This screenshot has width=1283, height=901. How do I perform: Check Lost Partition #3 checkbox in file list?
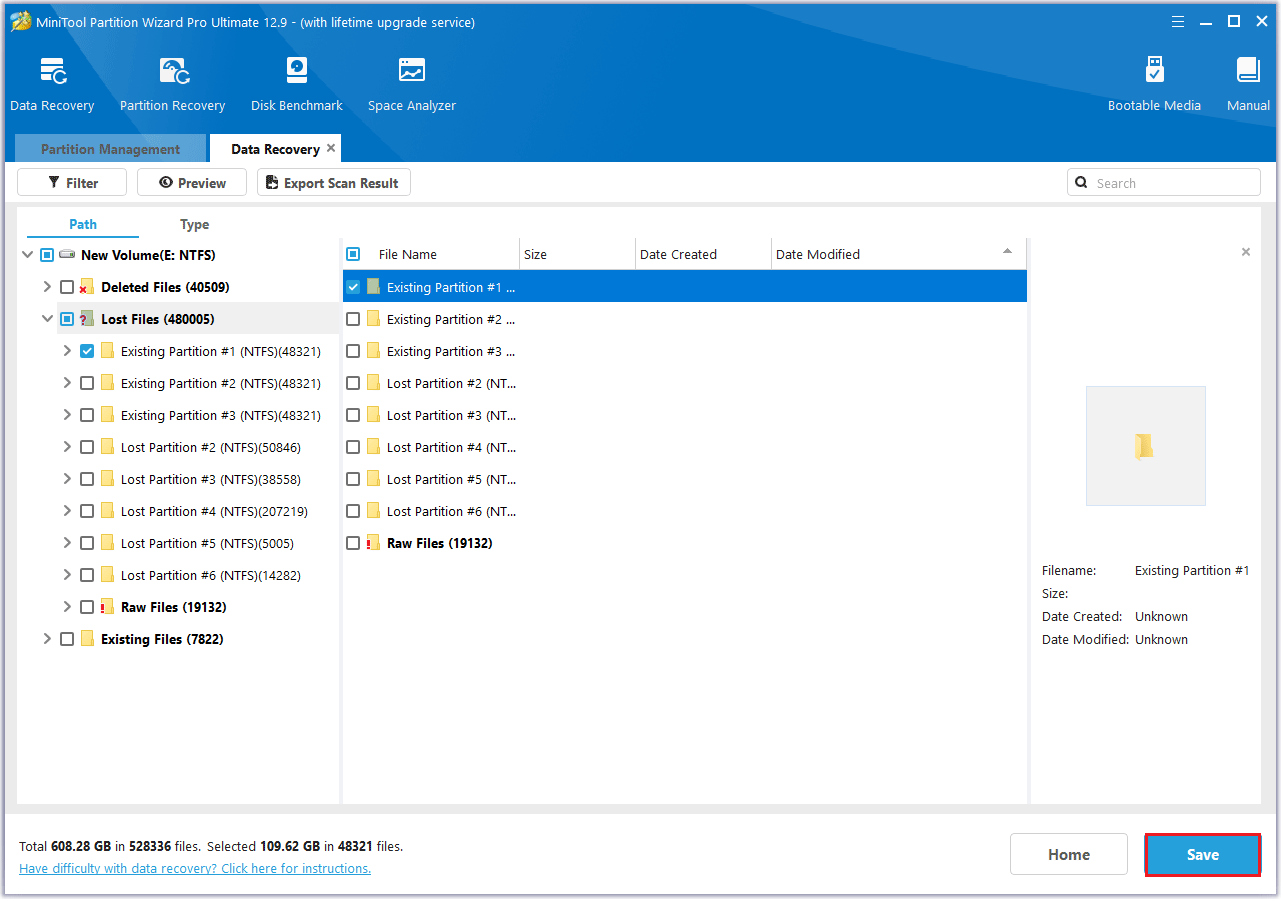click(353, 415)
